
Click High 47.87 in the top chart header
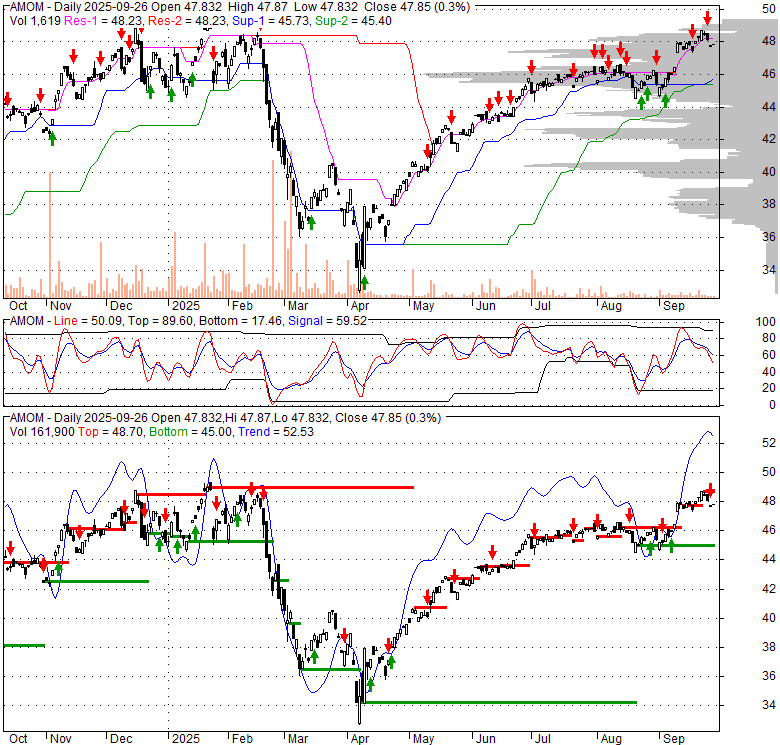pos(259,7)
